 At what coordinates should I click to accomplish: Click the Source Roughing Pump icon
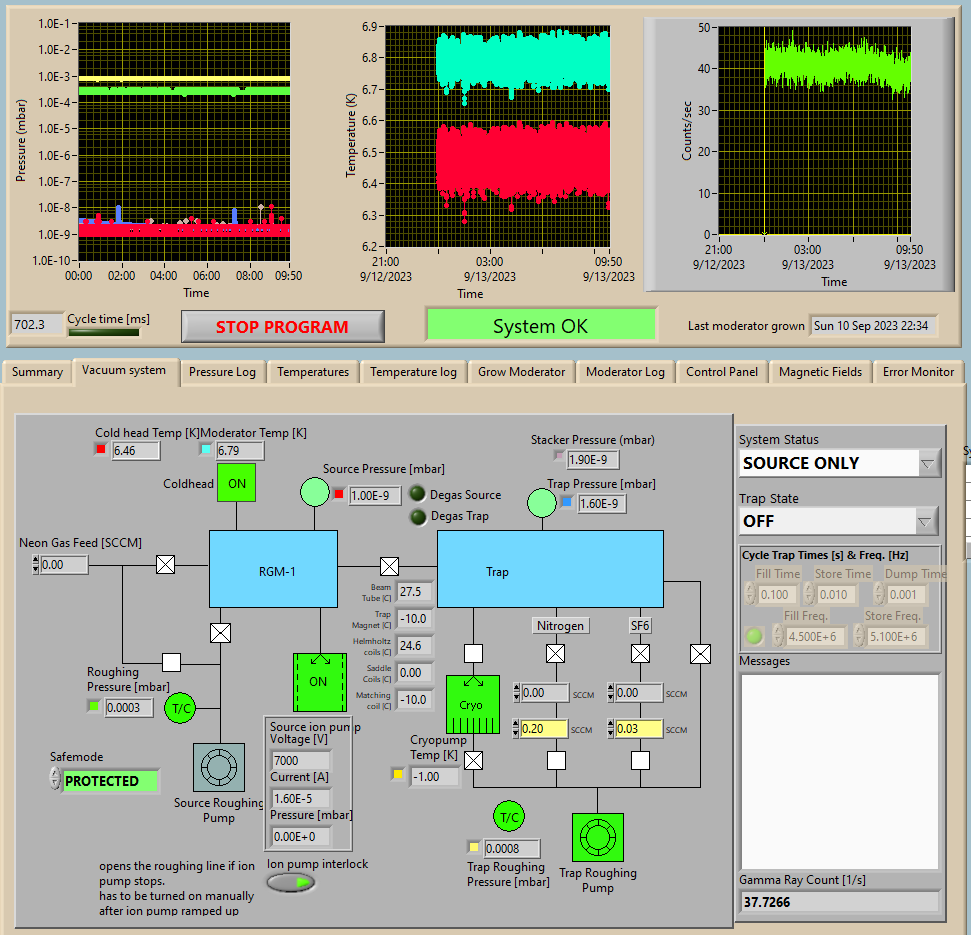tap(218, 768)
